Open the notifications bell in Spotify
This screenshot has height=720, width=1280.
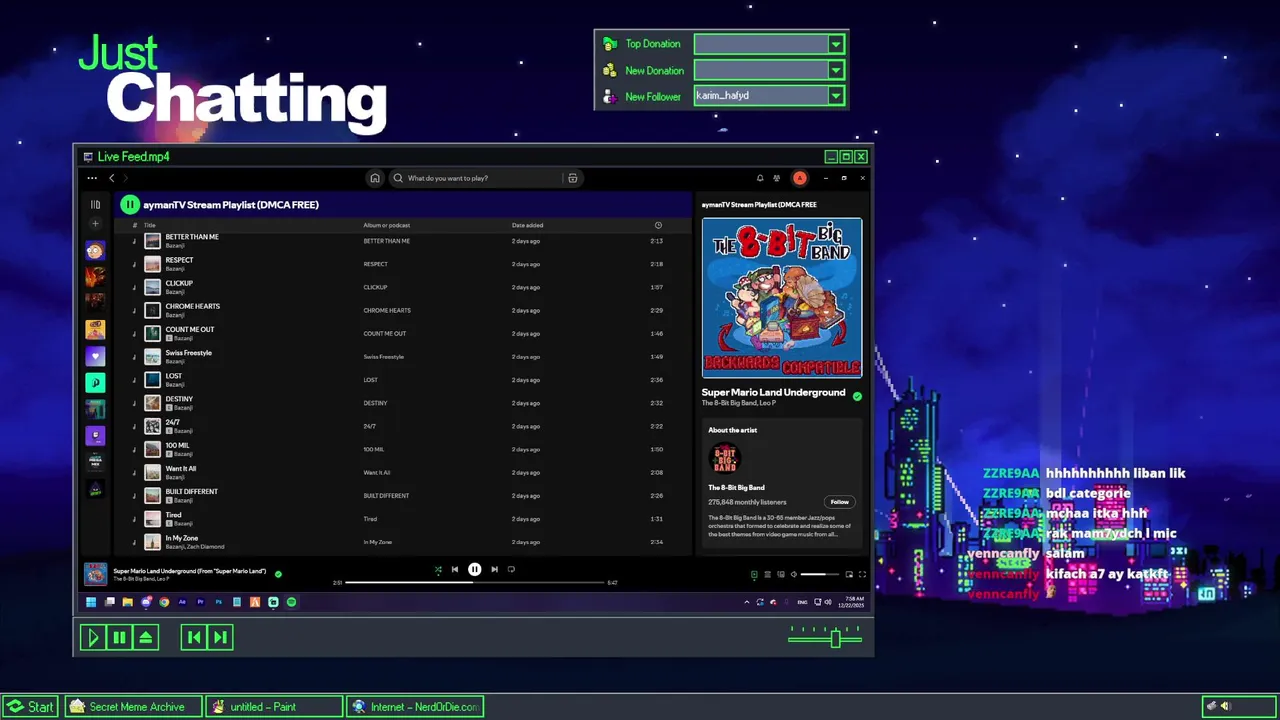760,178
